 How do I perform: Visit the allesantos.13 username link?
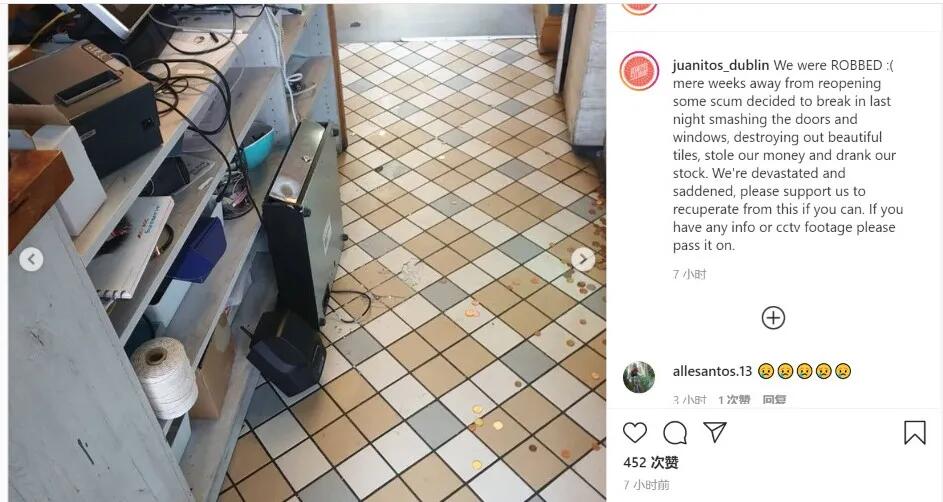712,371
